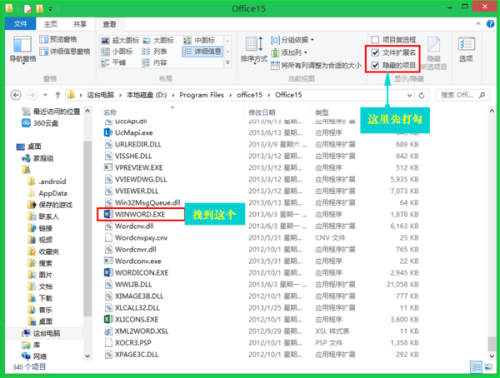Sort by the 名称 column header
This screenshot has width=500, height=378.
point(110,112)
